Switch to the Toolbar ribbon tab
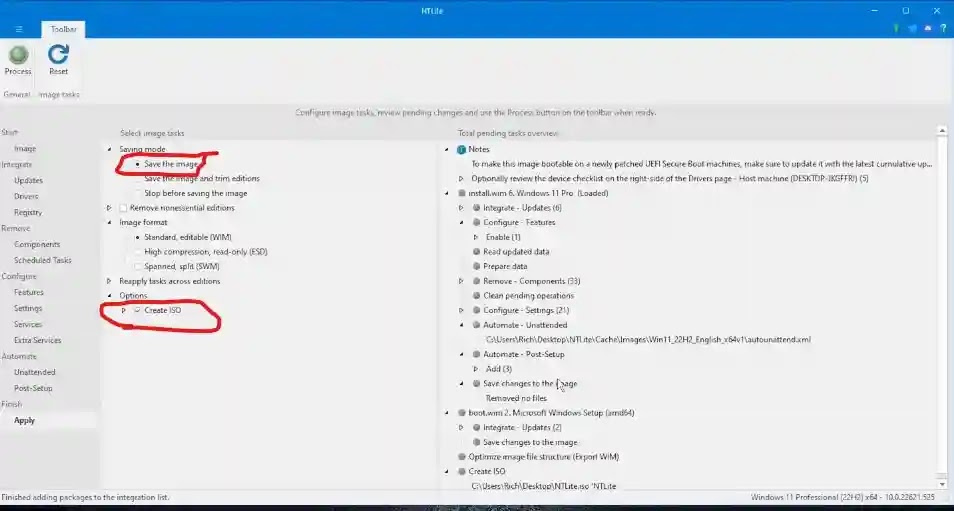954x511 pixels. [x=63, y=29]
